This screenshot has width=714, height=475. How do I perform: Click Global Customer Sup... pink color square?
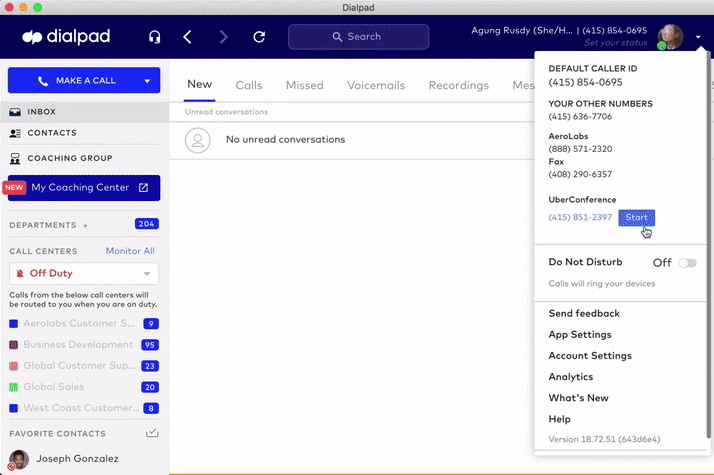pyautogui.click(x=14, y=366)
